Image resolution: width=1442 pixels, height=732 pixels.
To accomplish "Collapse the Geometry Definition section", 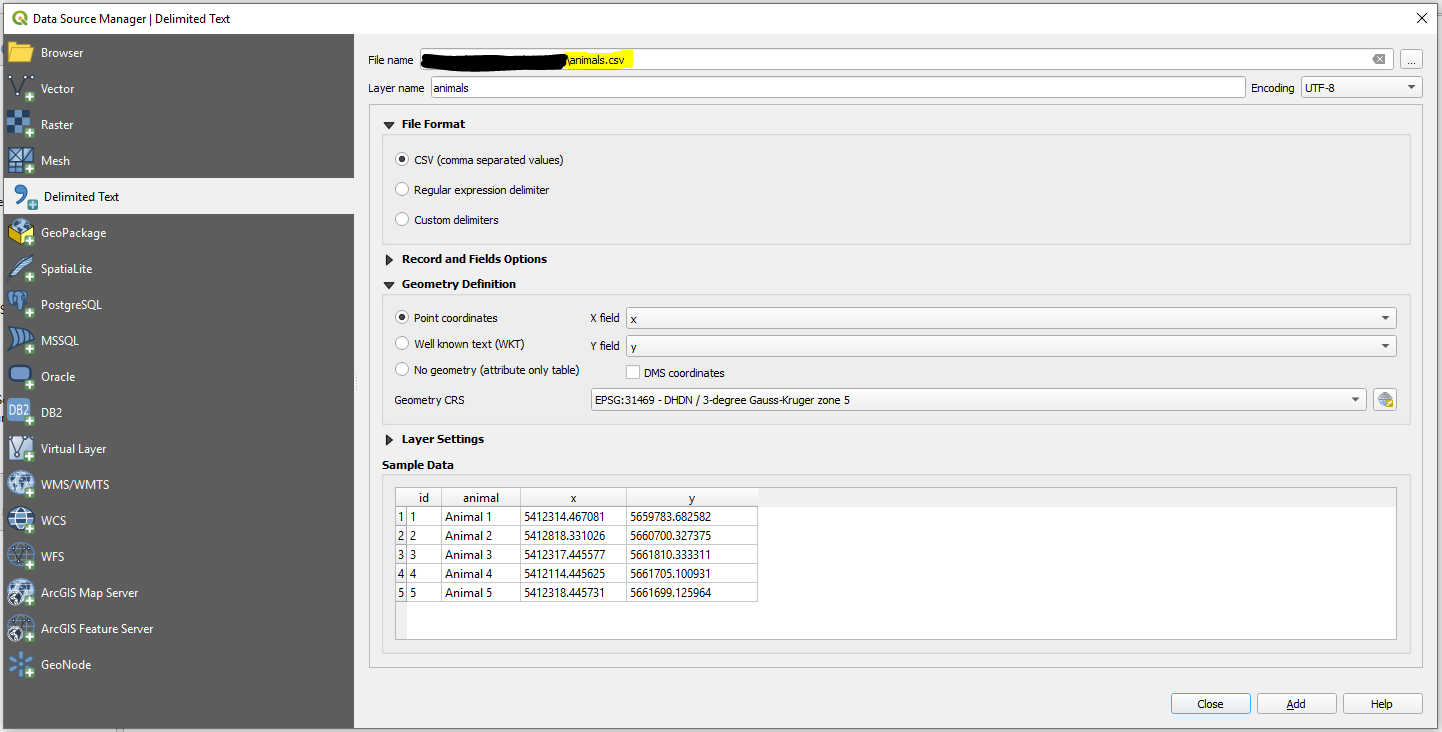I will click(389, 285).
